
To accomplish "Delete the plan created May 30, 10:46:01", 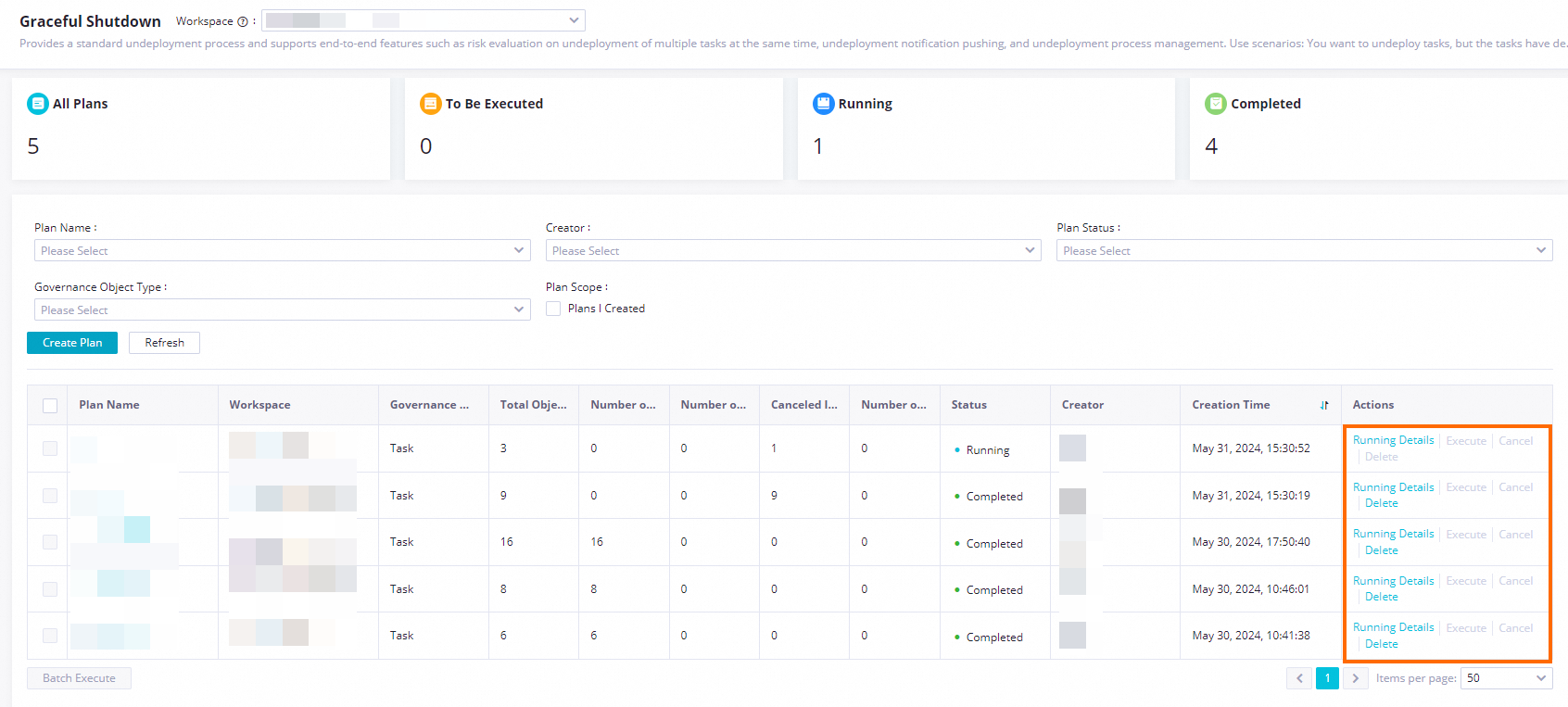I will pyautogui.click(x=1381, y=597).
